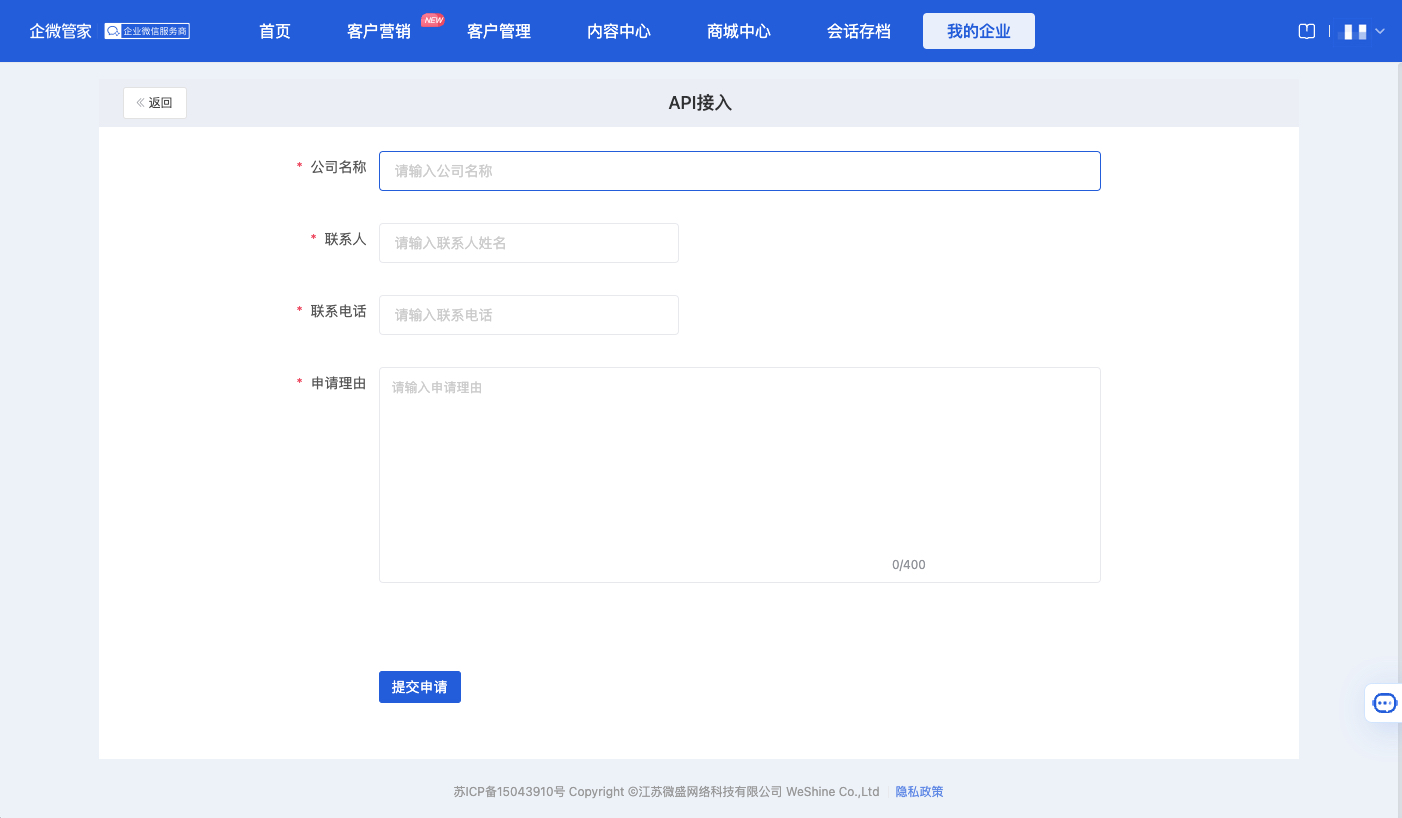1402x818 pixels.
Task: Click the 企业微信服务商 badge next to logo
Action: point(147,31)
